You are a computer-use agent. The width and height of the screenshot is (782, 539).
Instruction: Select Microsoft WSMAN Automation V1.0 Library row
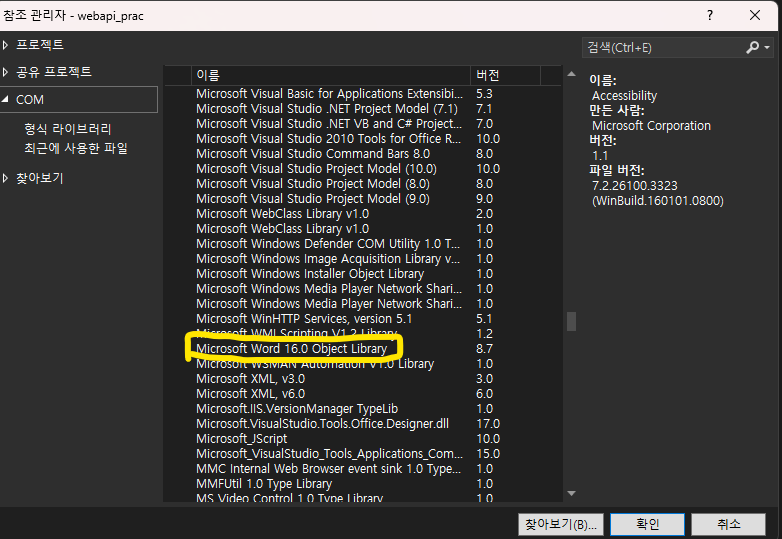tap(363, 364)
